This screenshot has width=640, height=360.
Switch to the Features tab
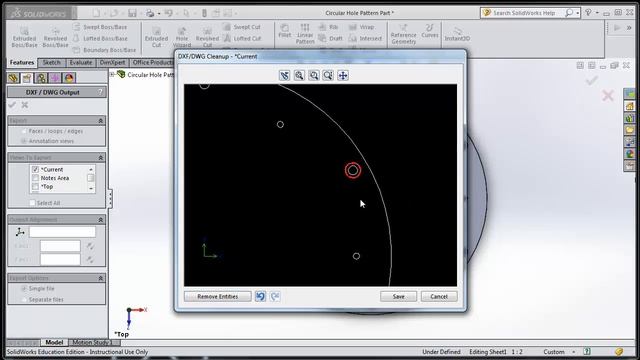tap(22, 62)
